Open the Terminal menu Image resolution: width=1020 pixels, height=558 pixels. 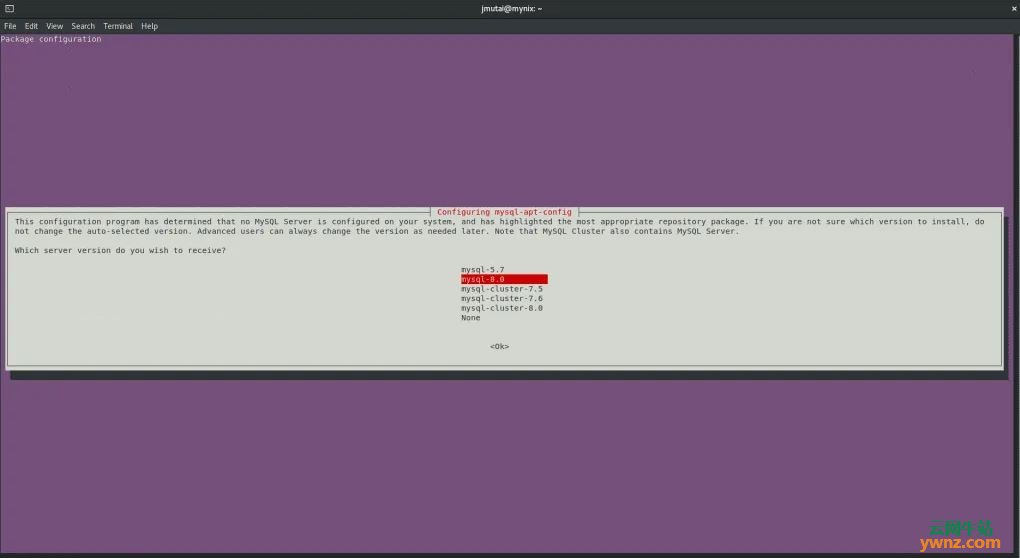[118, 26]
